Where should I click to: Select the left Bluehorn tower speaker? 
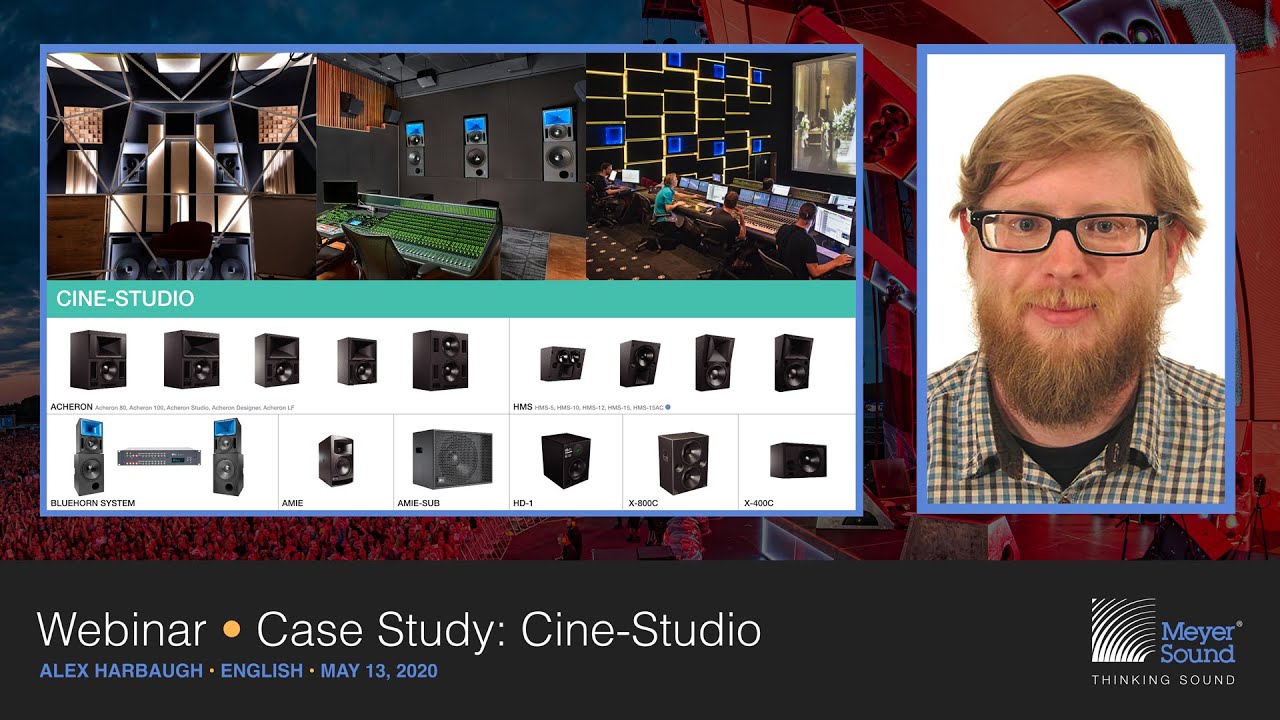[89, 456]
